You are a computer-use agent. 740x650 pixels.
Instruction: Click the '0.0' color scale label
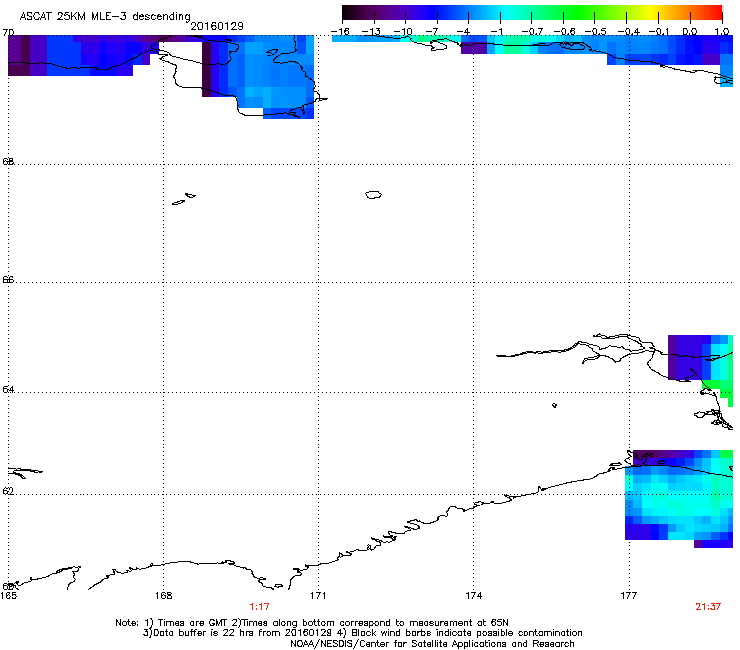coord(690,32)
